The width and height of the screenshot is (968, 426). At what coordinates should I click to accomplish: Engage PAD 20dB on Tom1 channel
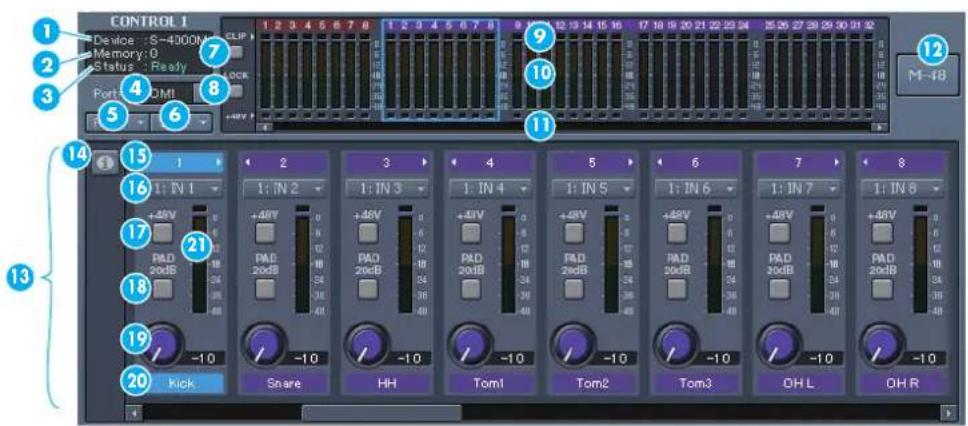[x=472, y=288]
